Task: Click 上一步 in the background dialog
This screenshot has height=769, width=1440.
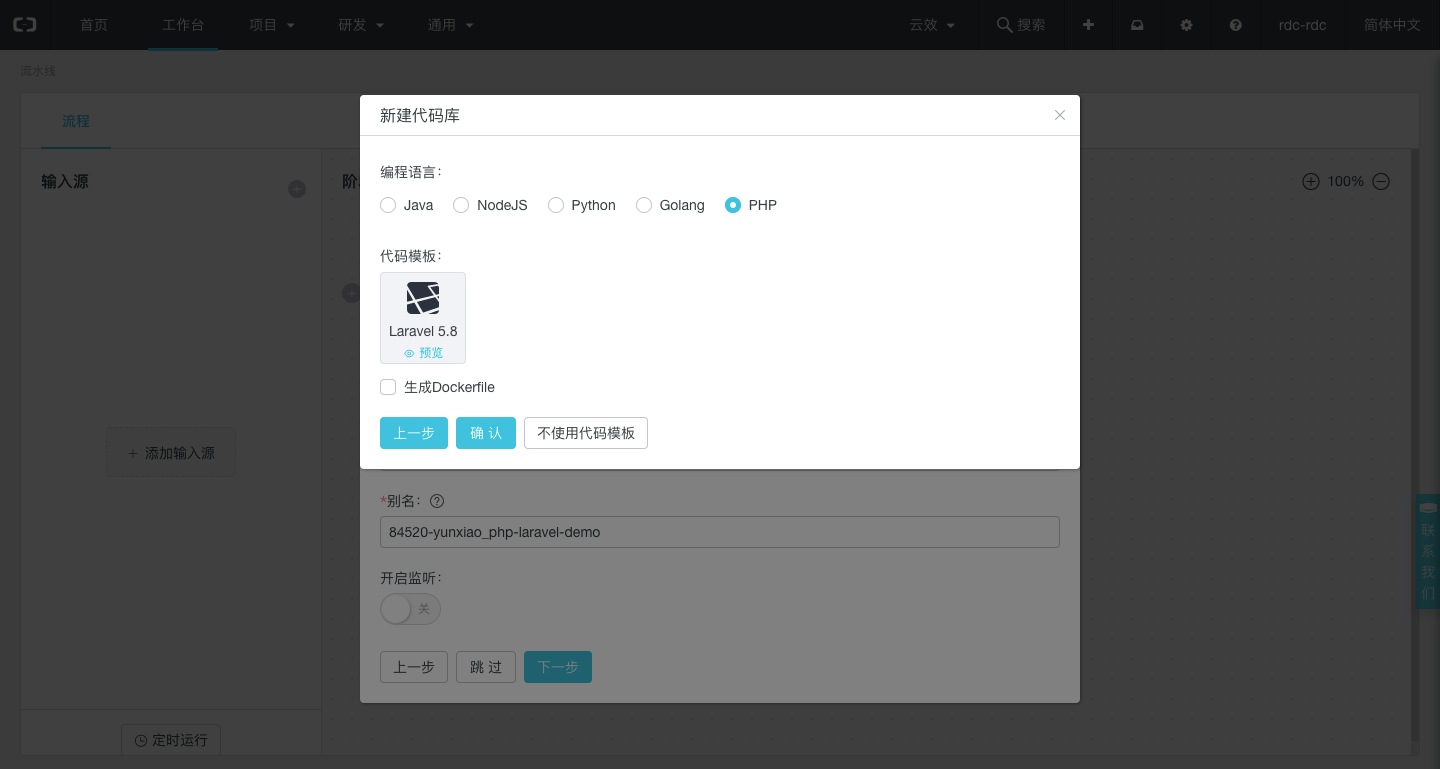Action: [x=414, y=667]
